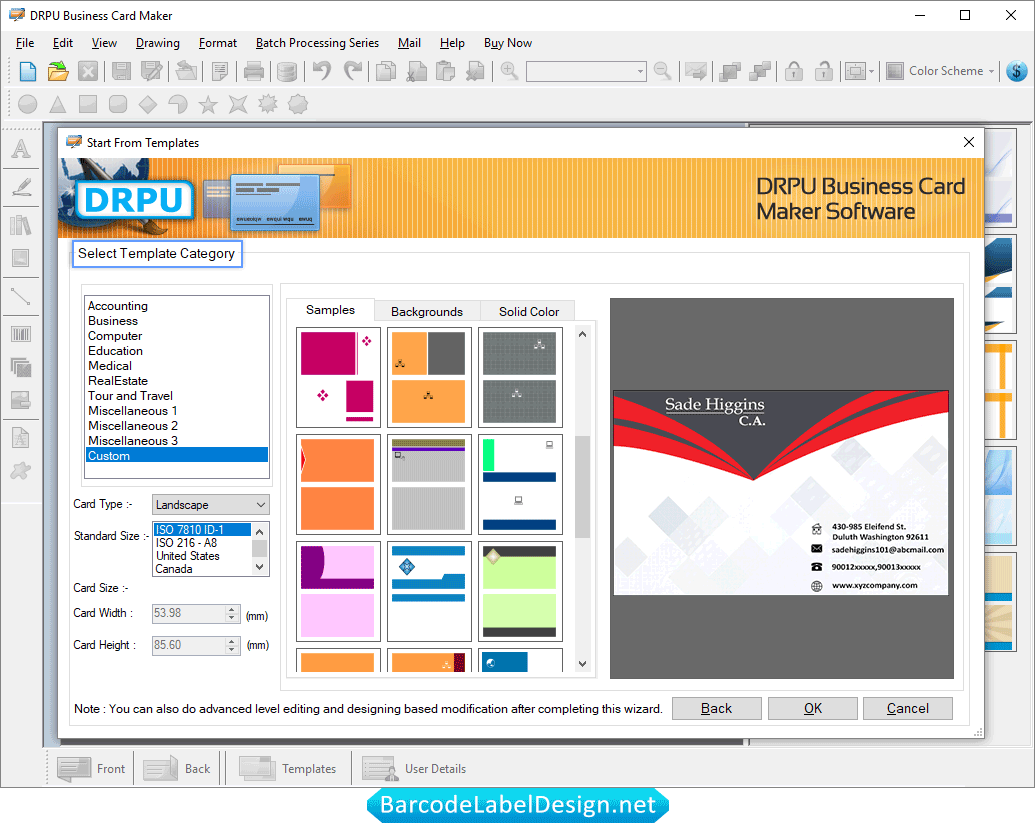The width and height of the screenshot is (1035, 823).
Task: Click the Save floppy disk icon
Action: click(121, 71)
